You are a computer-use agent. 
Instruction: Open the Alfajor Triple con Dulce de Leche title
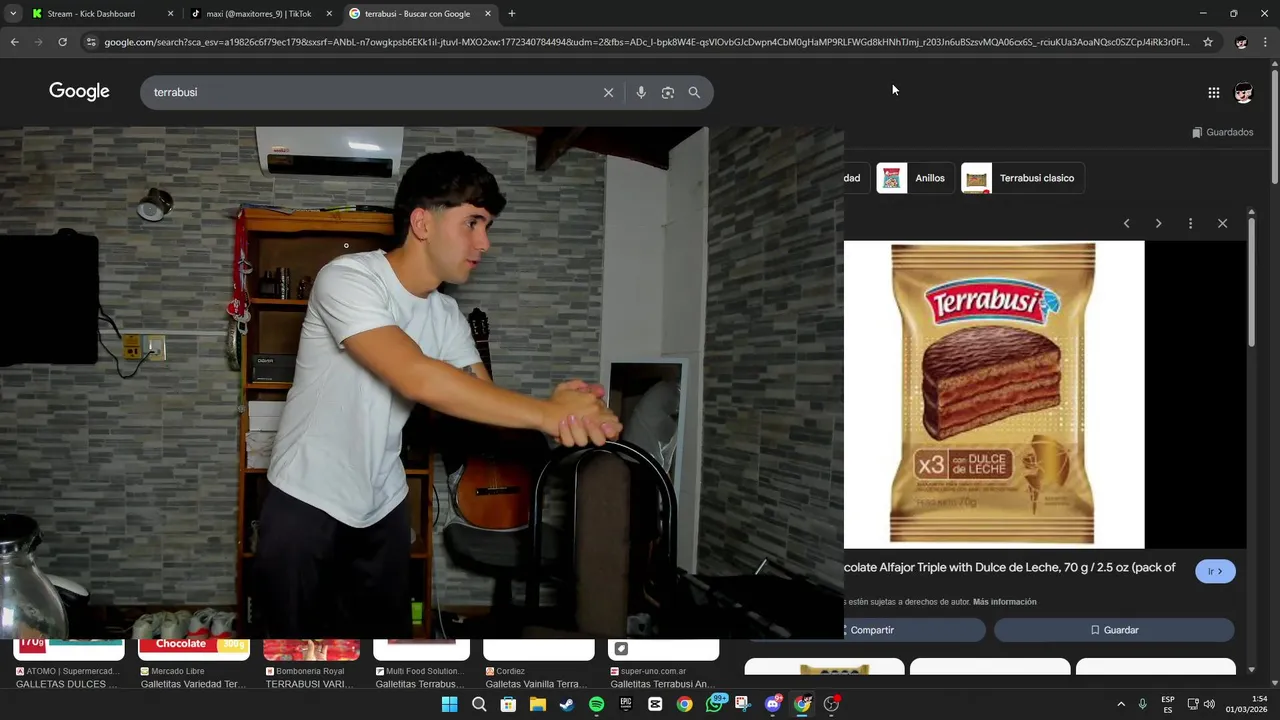tap(1010, 567)
